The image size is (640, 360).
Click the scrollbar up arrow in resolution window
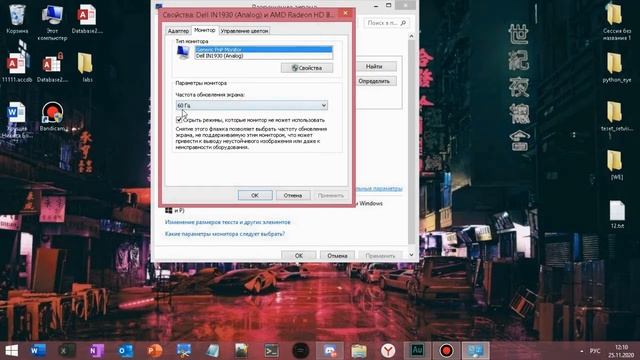tap(411, 36)
